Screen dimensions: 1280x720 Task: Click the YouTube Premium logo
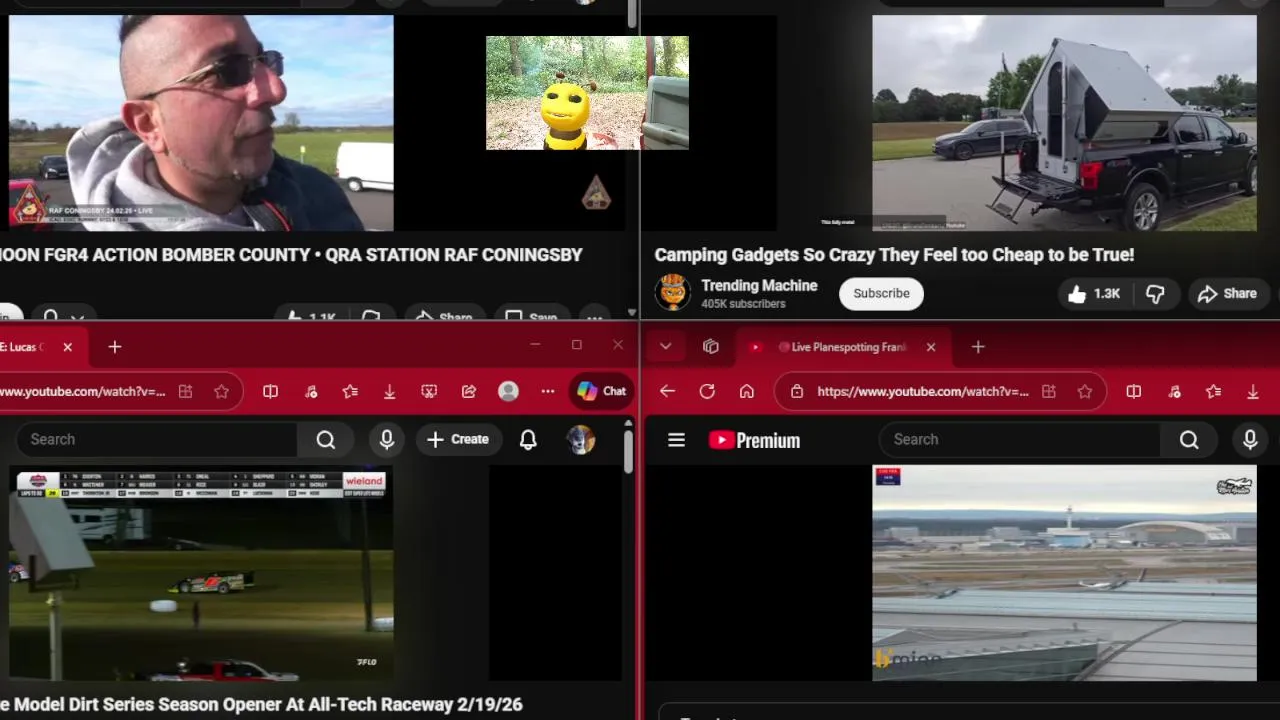pos(754,440)
